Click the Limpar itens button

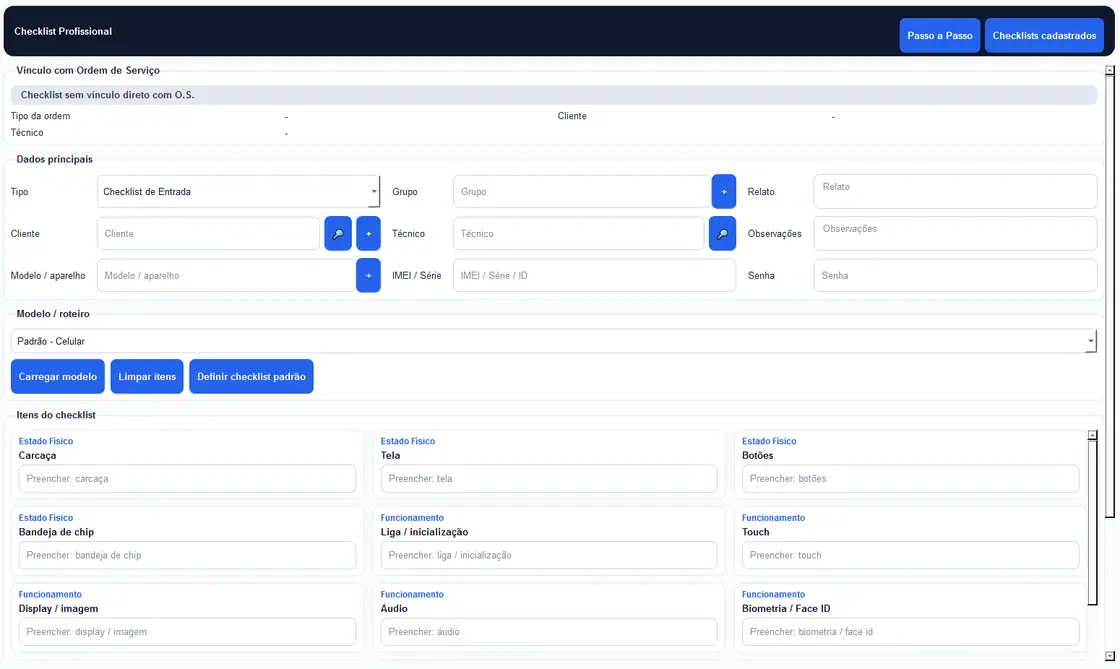click(147, 376)
